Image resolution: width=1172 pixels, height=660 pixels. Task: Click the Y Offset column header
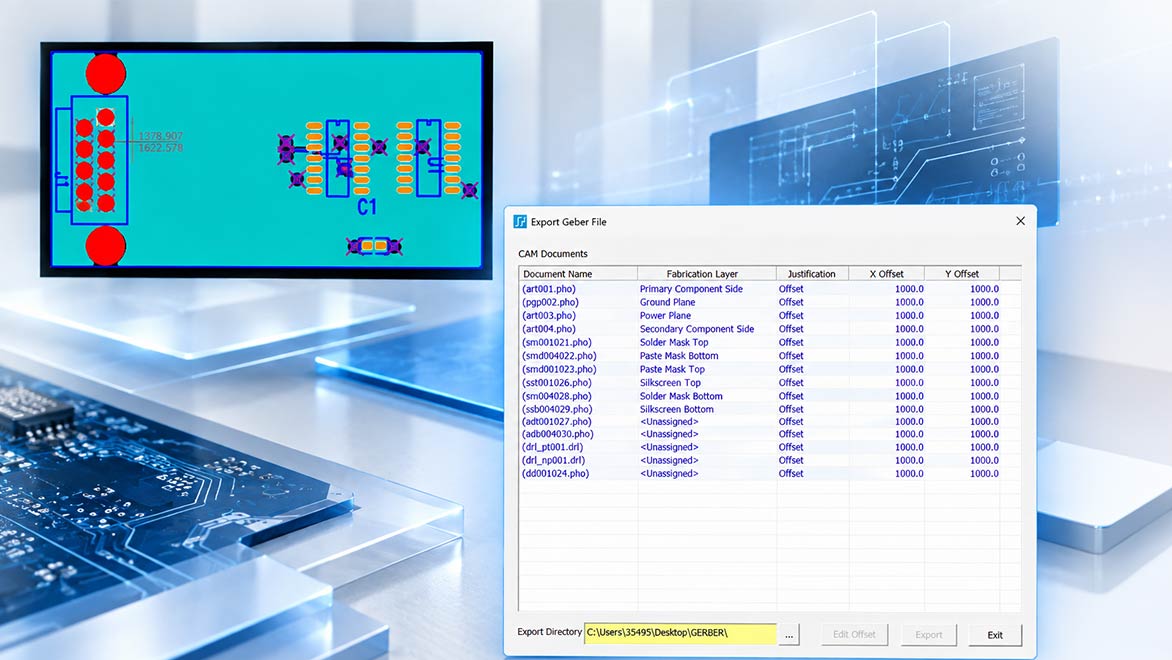[961, 274]
